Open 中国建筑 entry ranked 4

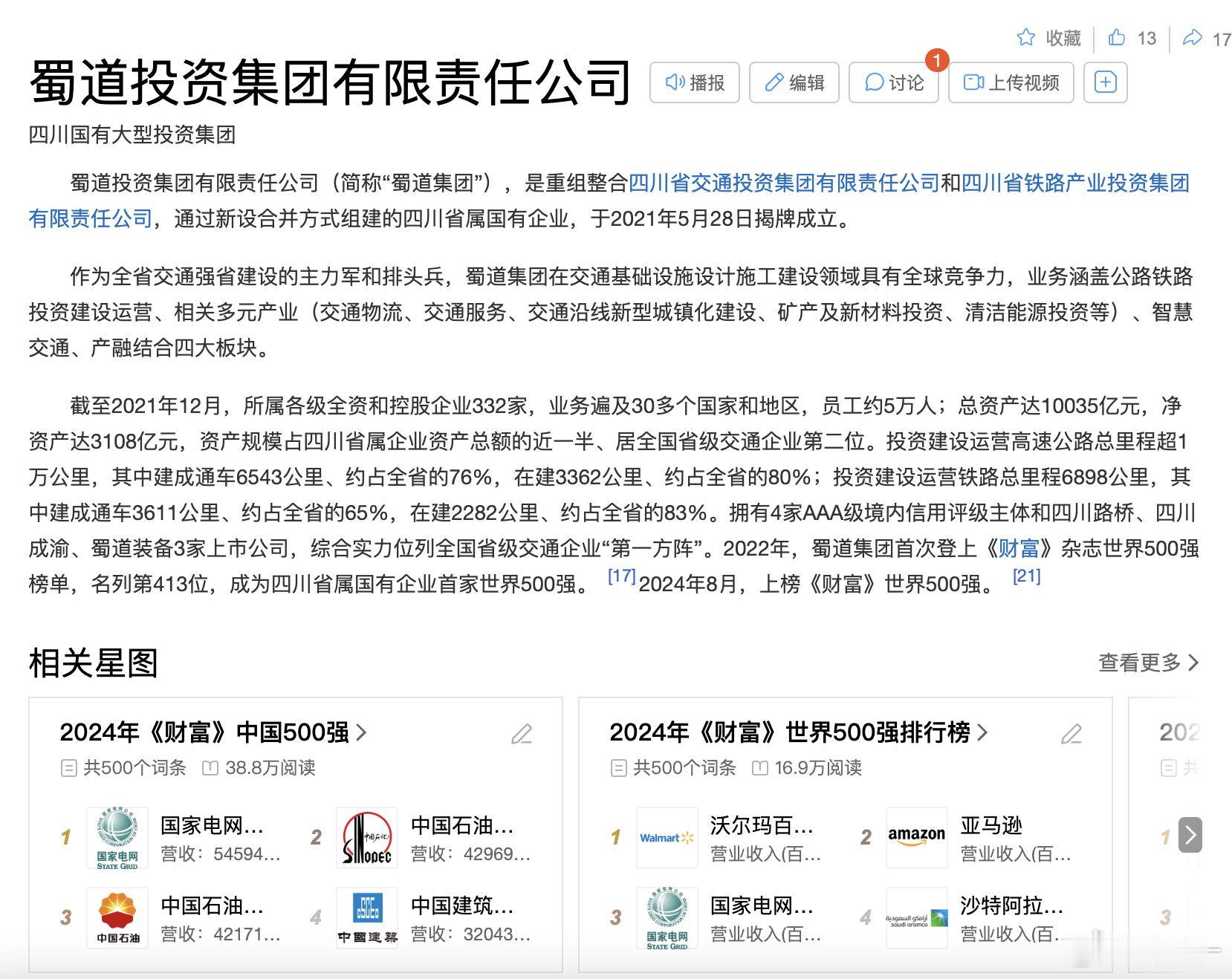coord(462,905)
